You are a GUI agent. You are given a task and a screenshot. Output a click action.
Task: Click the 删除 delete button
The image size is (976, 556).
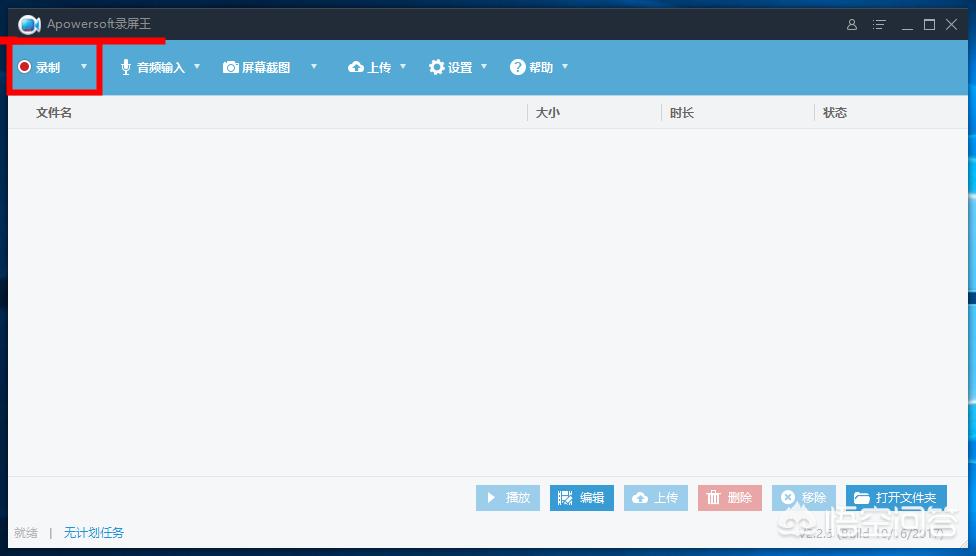coord(730,497)
